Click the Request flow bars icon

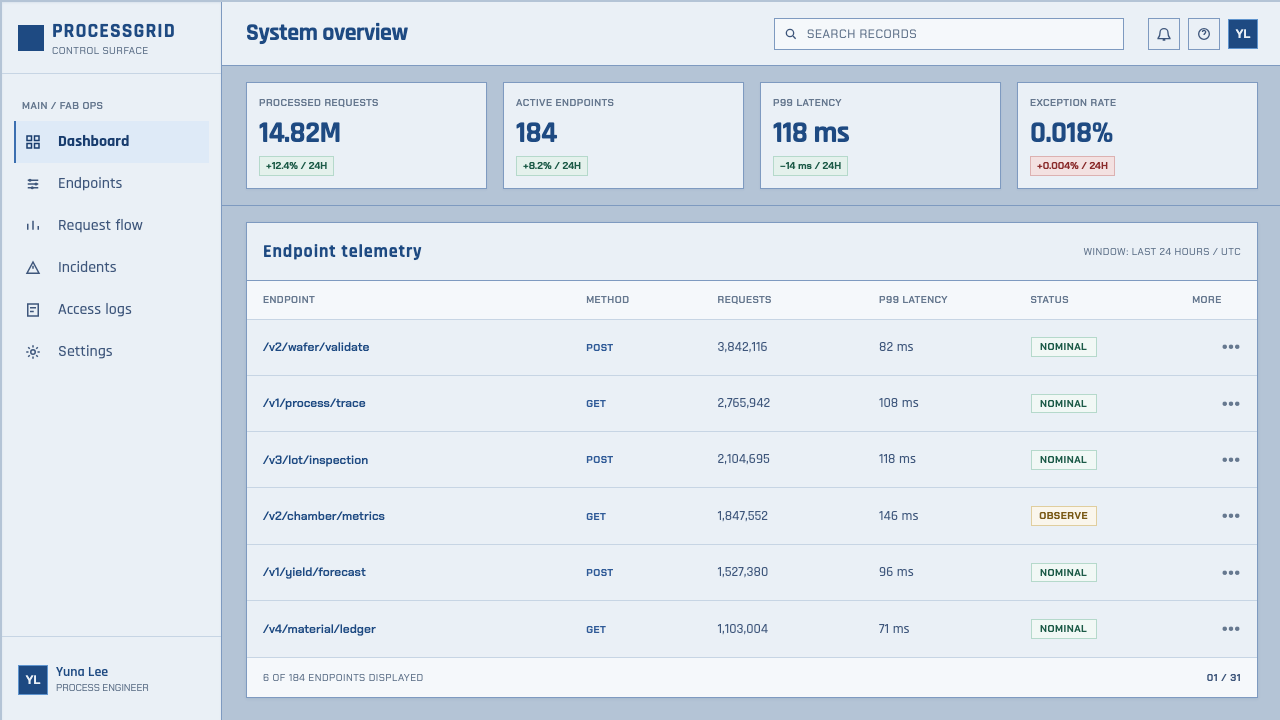33,226
